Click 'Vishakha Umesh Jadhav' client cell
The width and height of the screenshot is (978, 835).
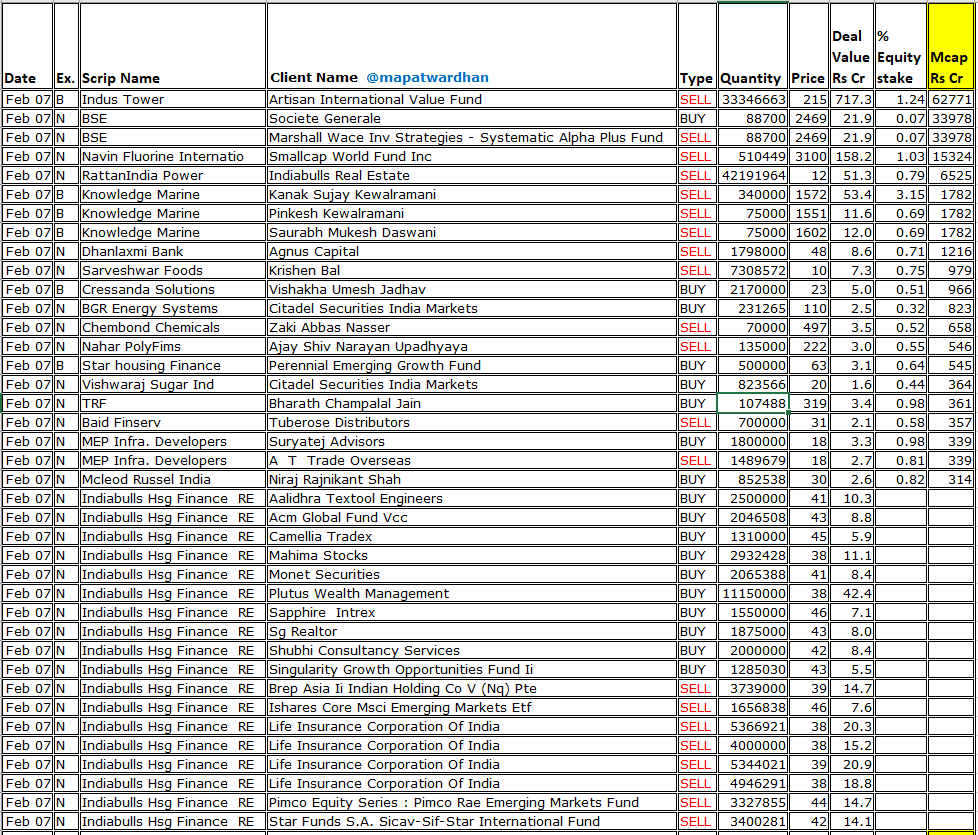point(472,289)
